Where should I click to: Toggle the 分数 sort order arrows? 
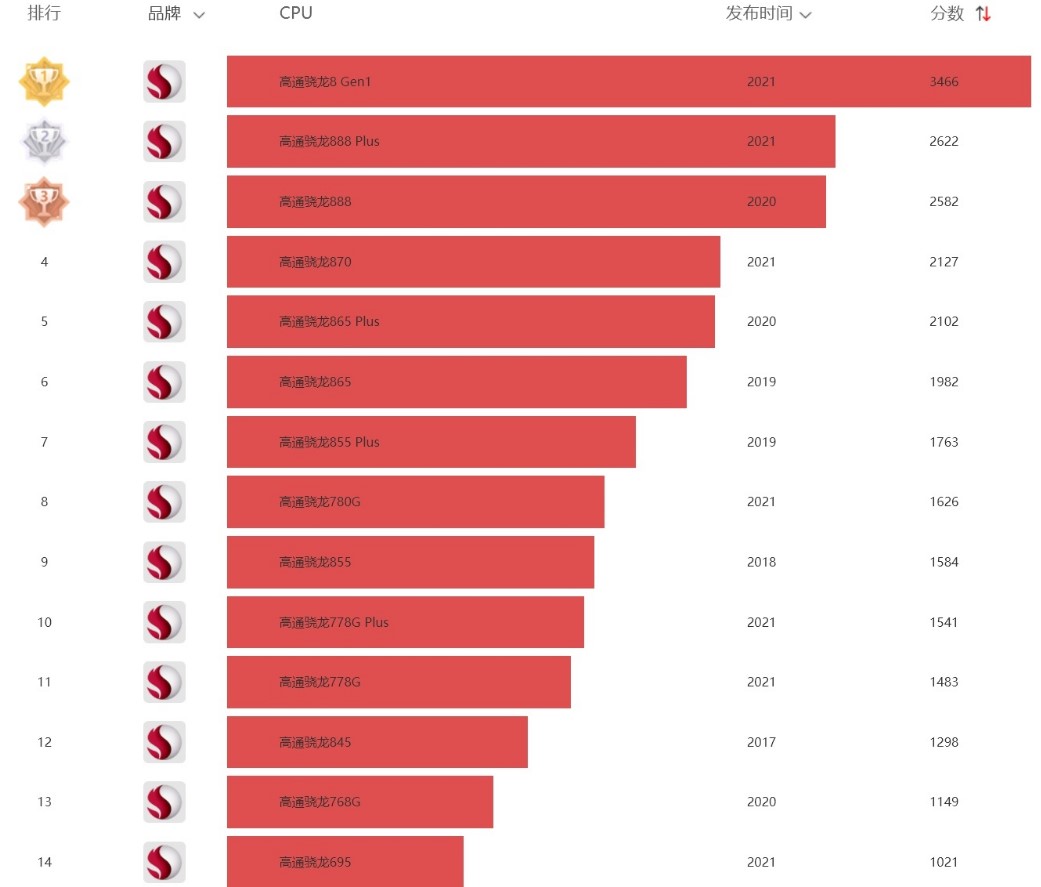click(983, 13)
